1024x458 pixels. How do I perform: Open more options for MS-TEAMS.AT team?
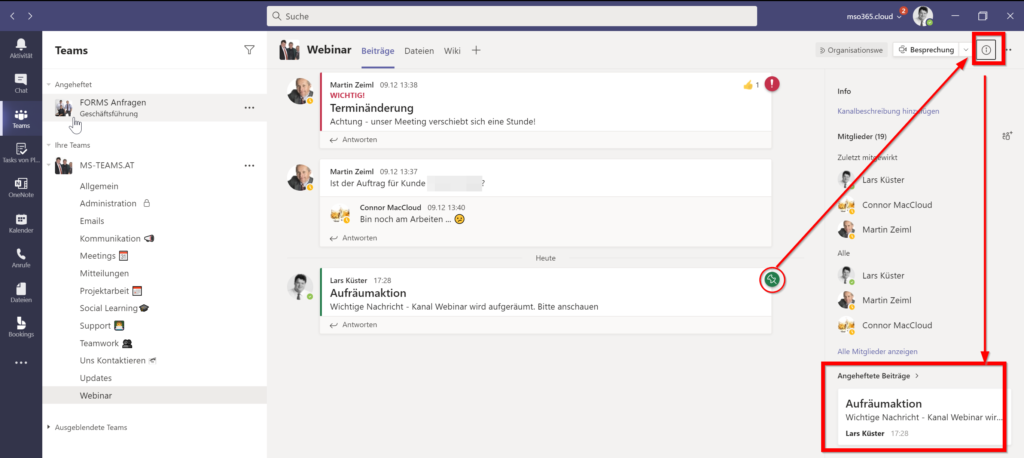[249, 166]
